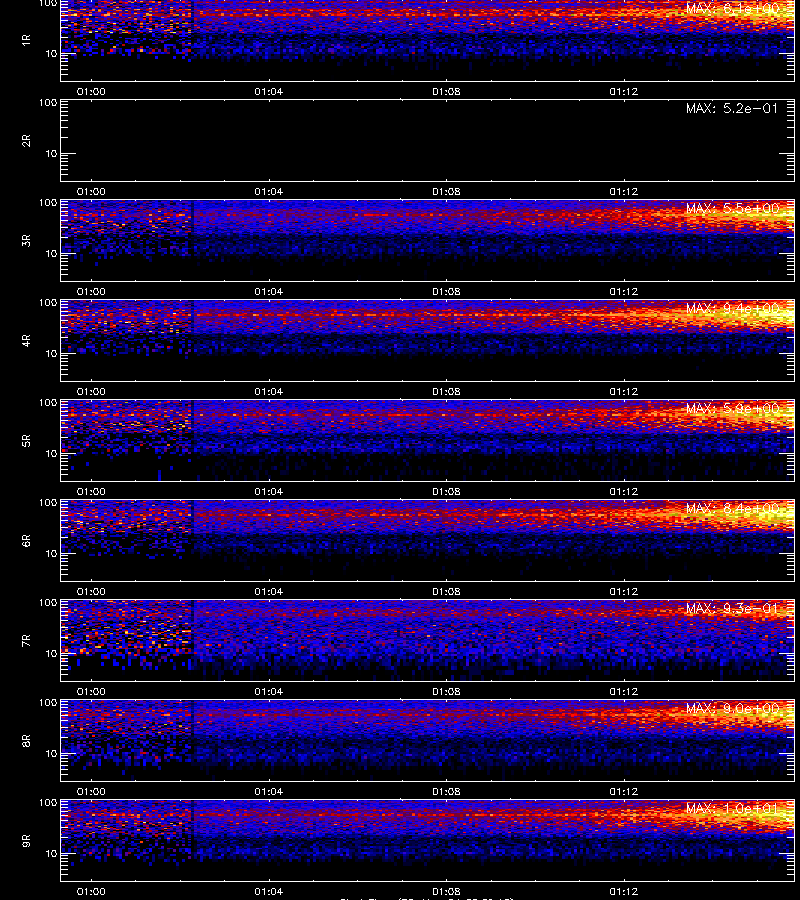Click the 100 y-axis label of panel 7R
The height and width of the screenshot is (900, 800).
click(x=48, y=603)
